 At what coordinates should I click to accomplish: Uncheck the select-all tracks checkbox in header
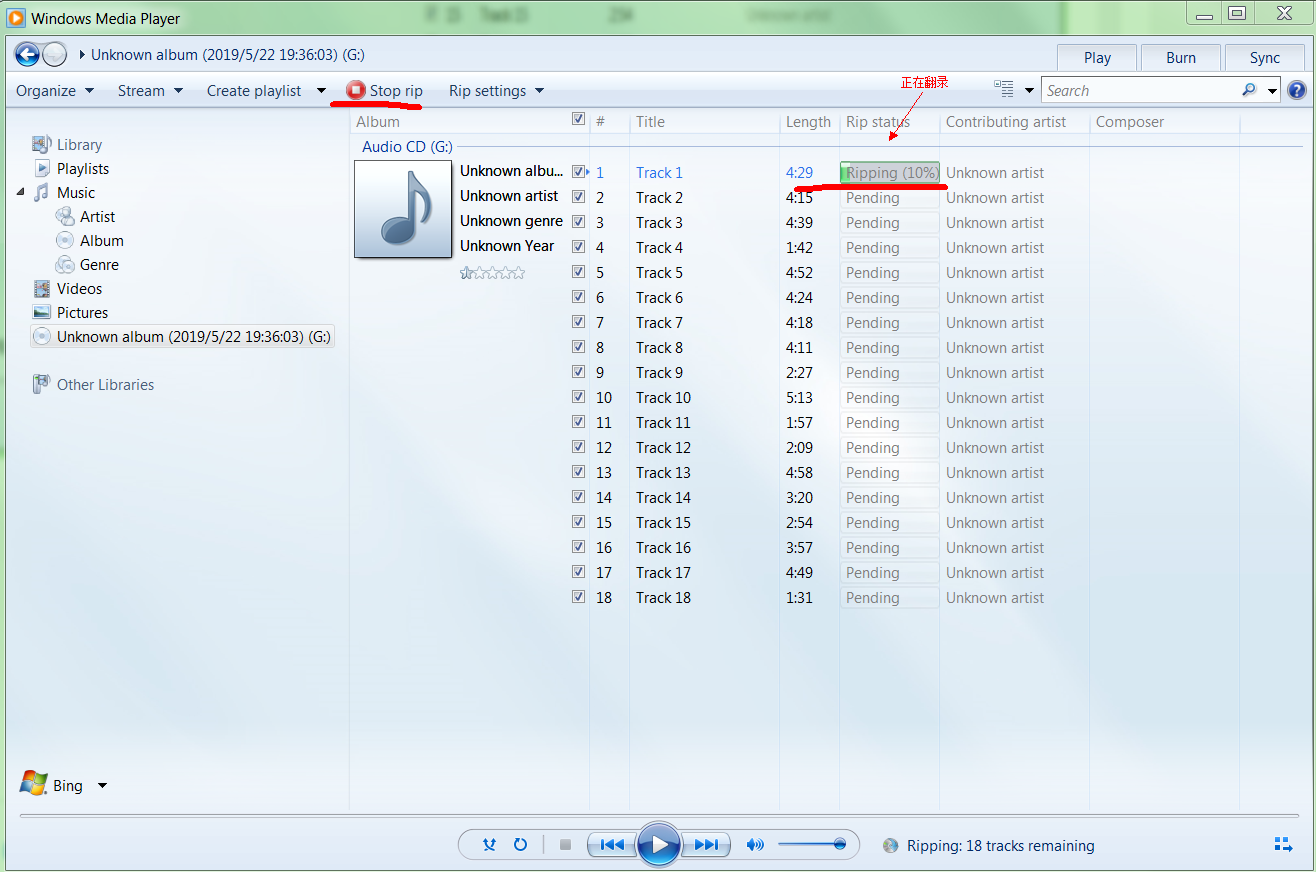point(578,119)
